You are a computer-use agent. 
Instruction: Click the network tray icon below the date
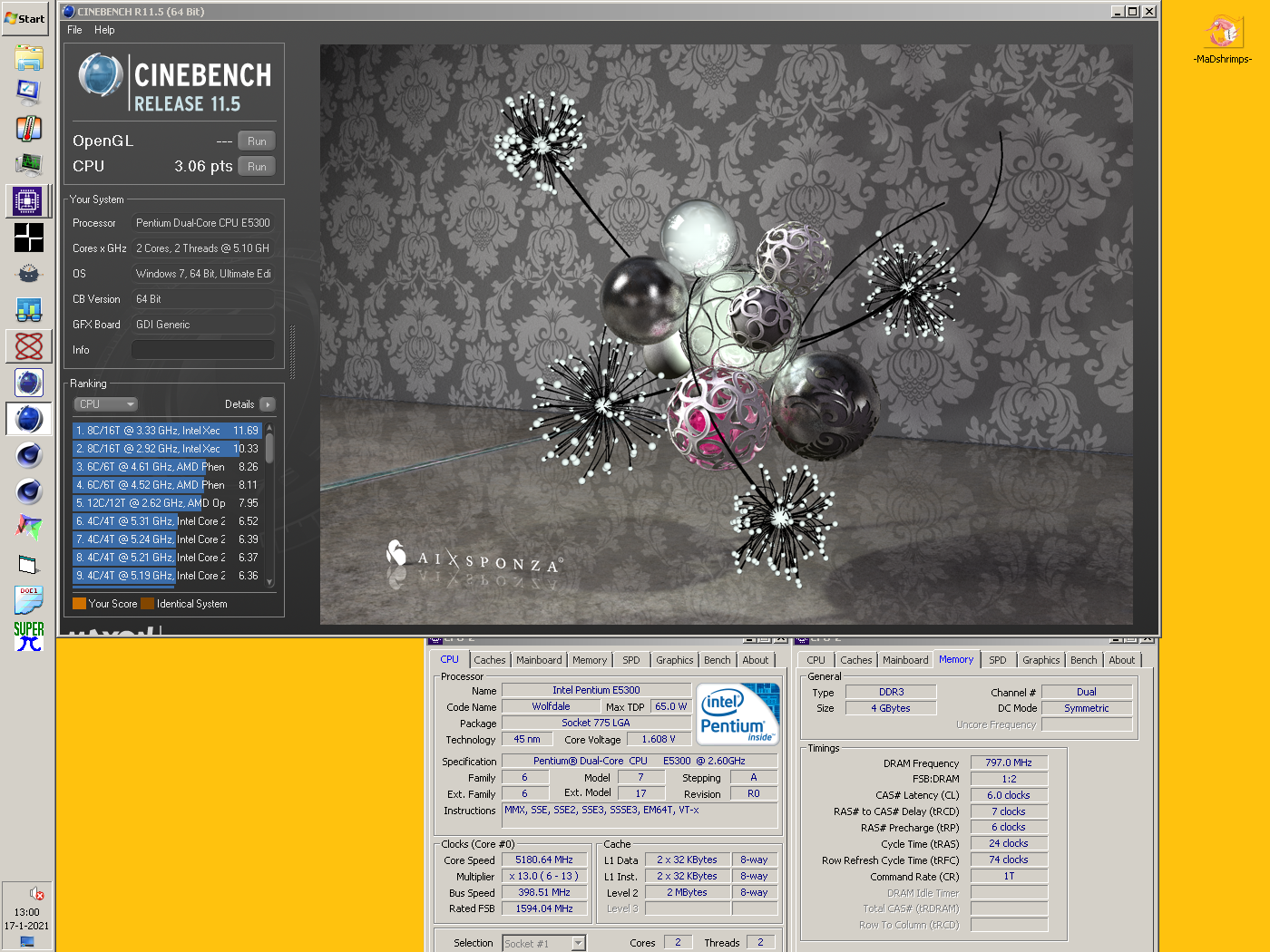coord(27,942)
